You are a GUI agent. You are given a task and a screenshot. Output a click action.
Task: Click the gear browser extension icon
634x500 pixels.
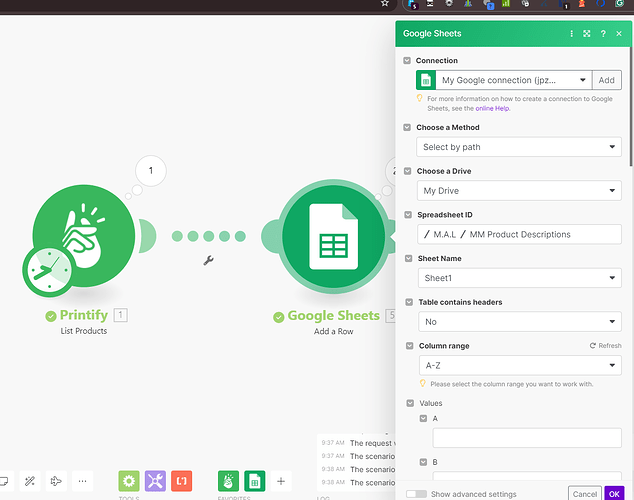pos(449,3)
